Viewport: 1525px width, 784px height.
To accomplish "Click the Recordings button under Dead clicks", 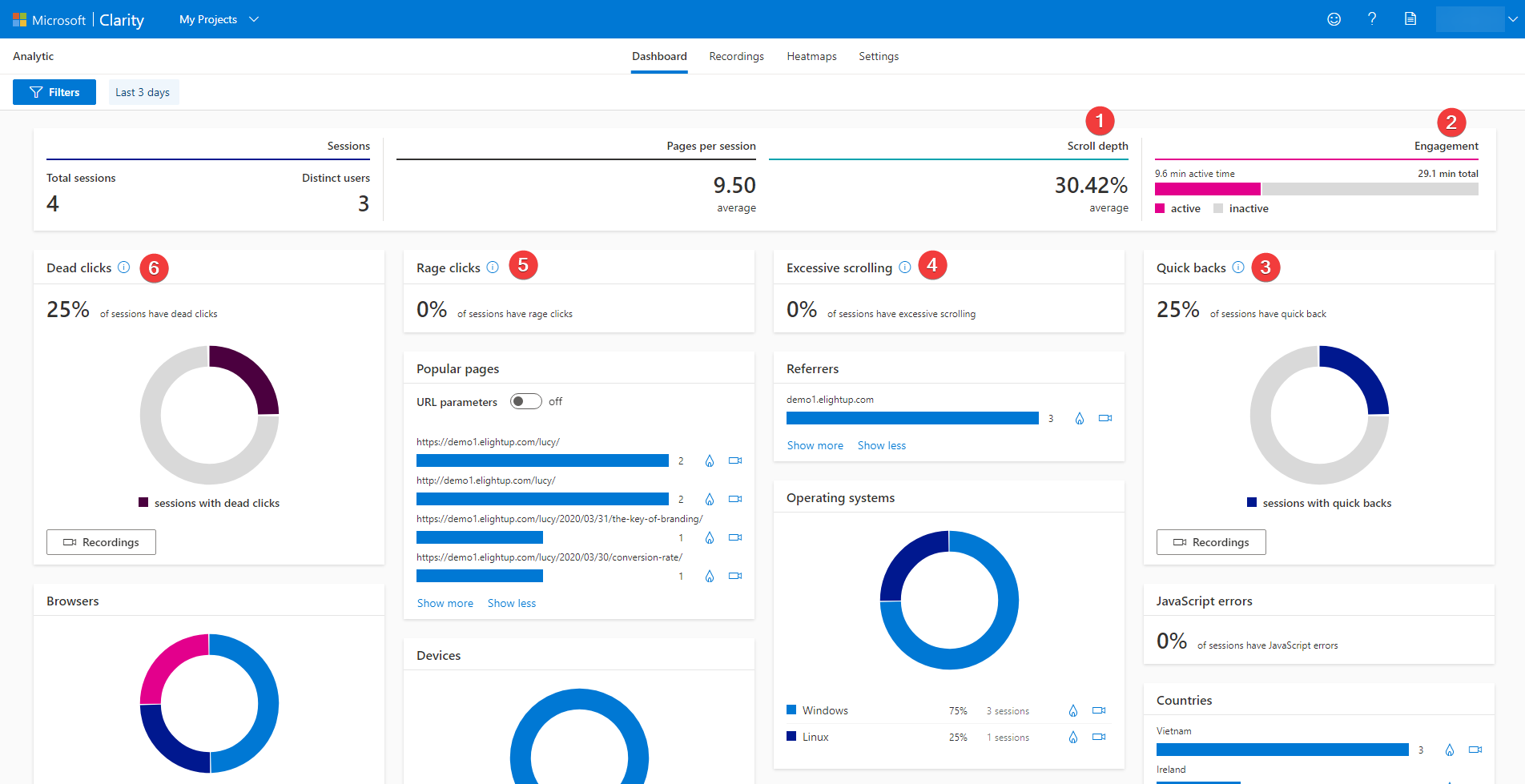I will click(x=101, y=542).
